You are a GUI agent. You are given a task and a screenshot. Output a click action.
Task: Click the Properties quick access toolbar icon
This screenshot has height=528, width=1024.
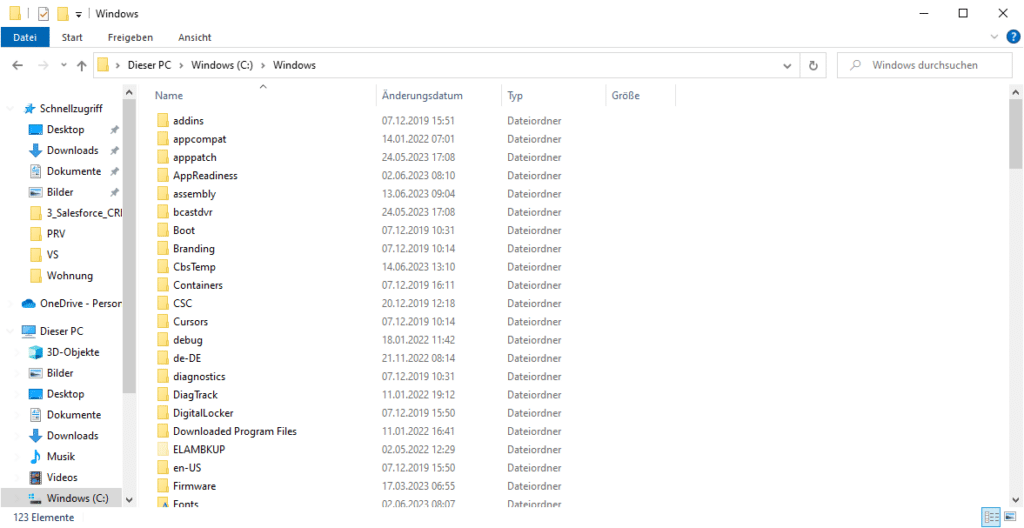coord(43,14)
